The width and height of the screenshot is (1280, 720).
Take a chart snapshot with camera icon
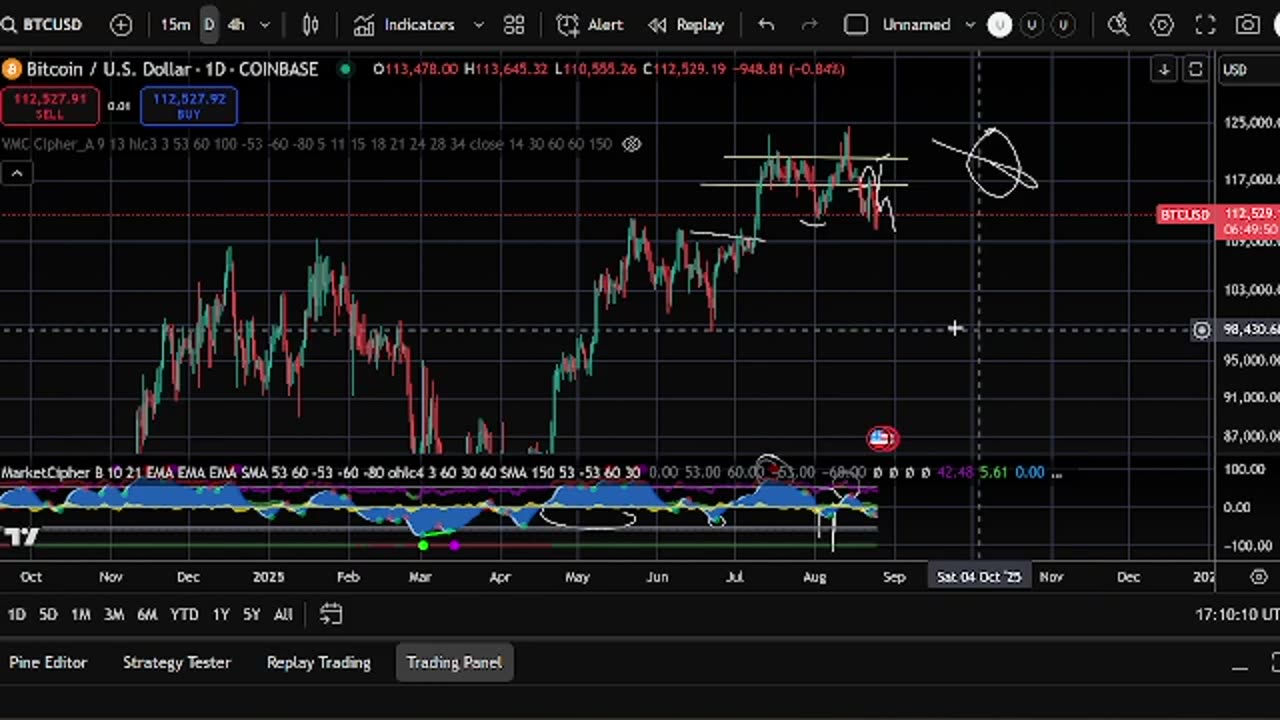pos(1248,25)
